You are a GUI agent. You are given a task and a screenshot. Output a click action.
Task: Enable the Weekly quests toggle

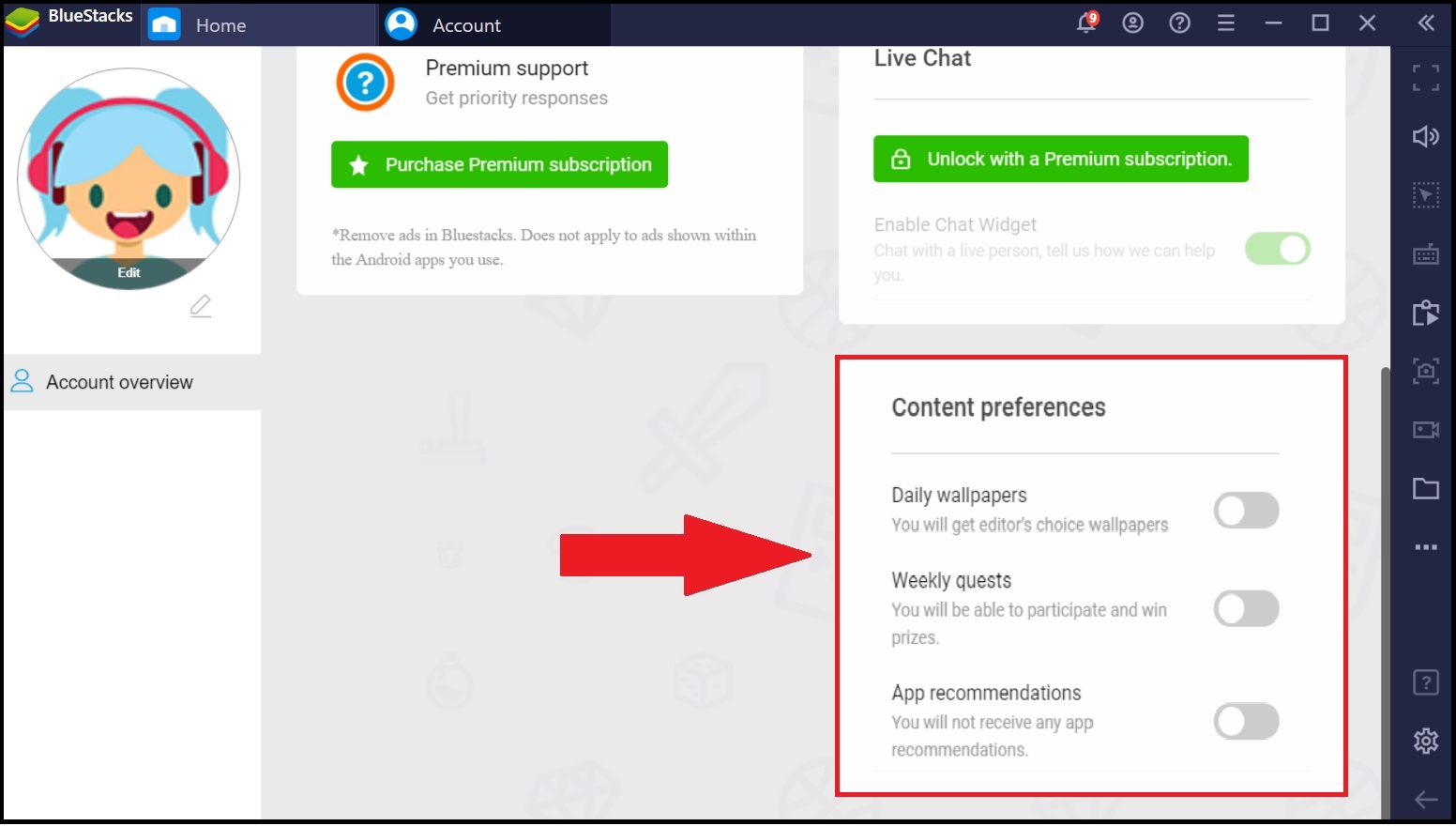(1246, 609)
